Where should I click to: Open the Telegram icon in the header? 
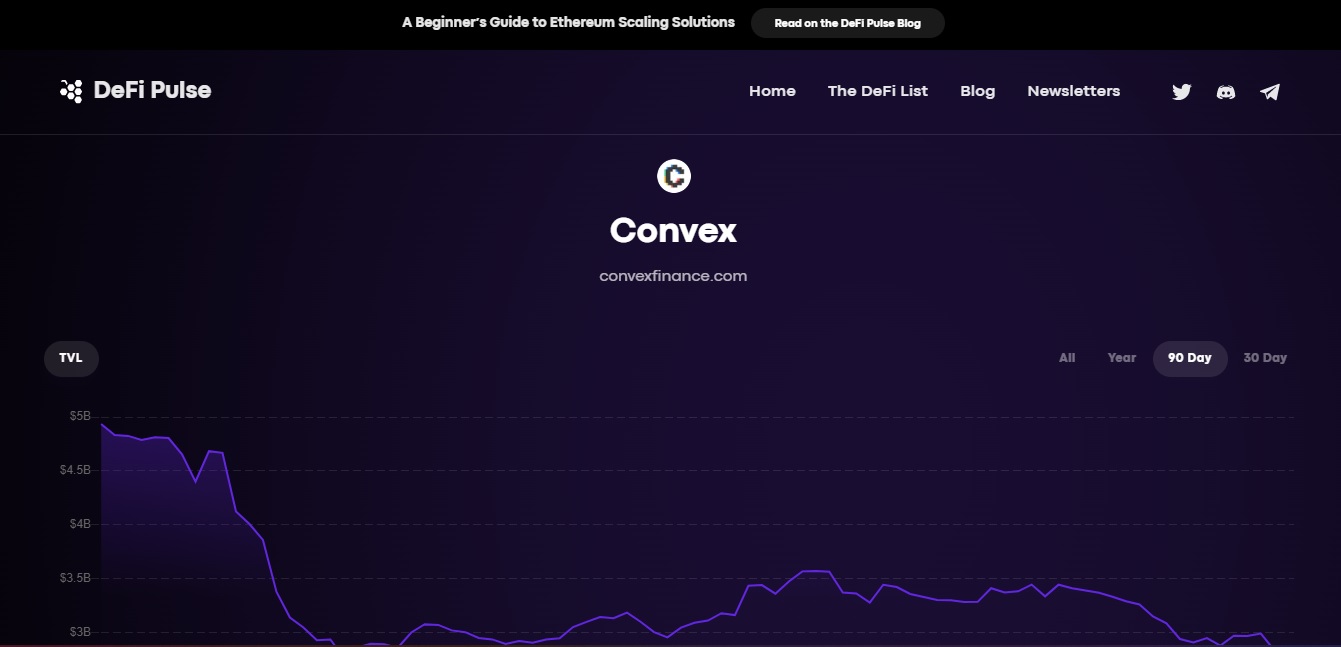(x=1270, y=91)
